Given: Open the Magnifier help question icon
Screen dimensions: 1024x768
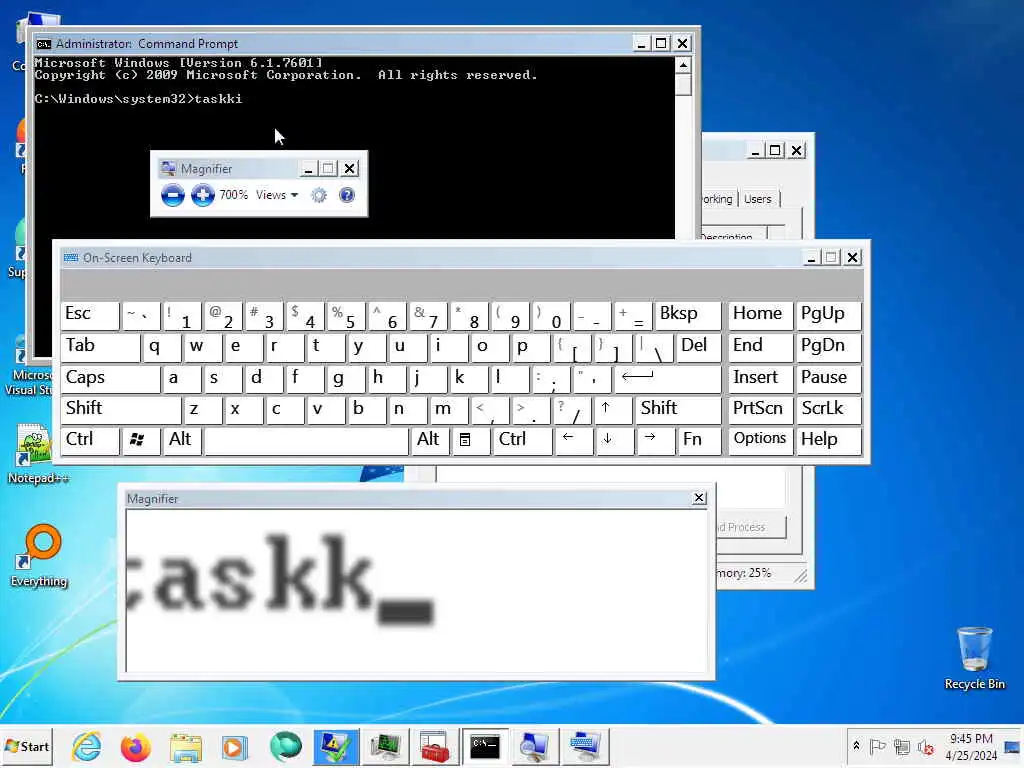Looking at the screenshot, I should click(347, 195).
